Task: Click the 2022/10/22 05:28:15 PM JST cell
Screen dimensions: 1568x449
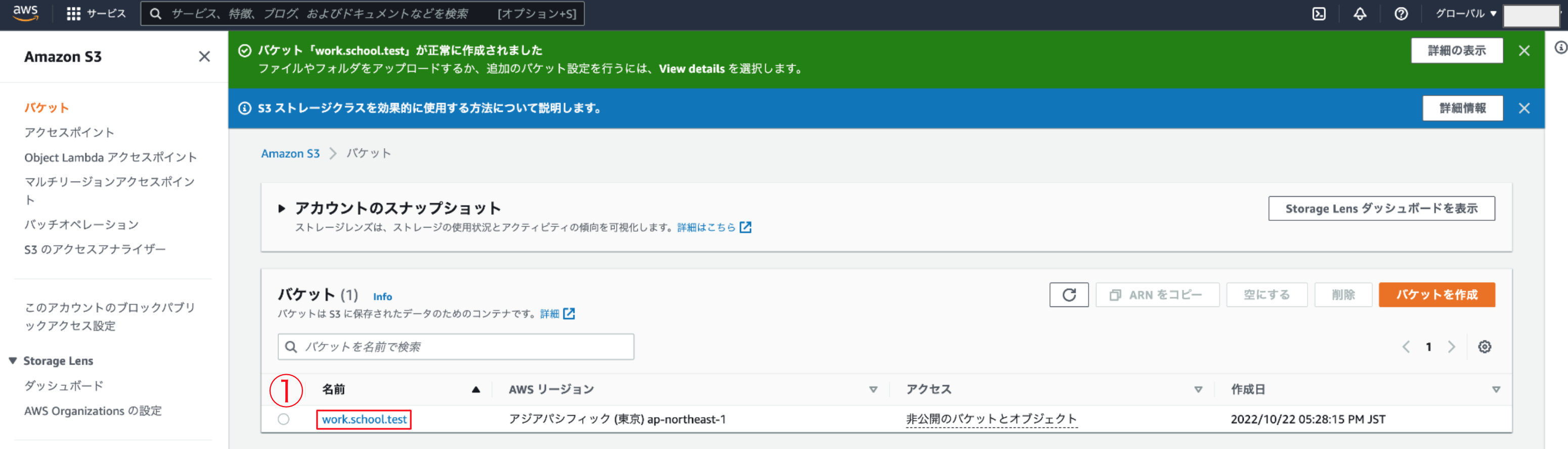Action: [1308, 419]
